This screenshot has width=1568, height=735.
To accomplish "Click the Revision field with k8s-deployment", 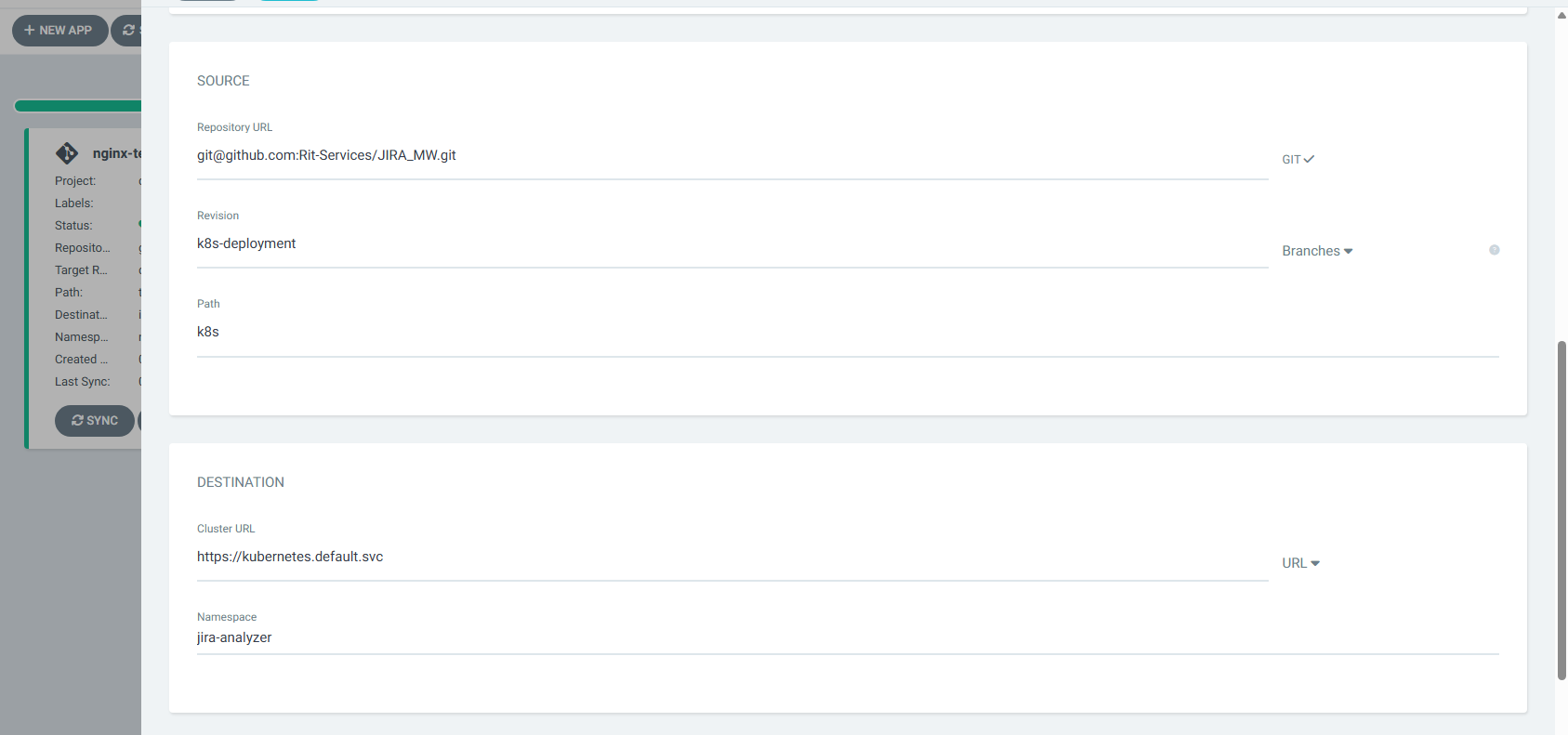I will (732, 244).
